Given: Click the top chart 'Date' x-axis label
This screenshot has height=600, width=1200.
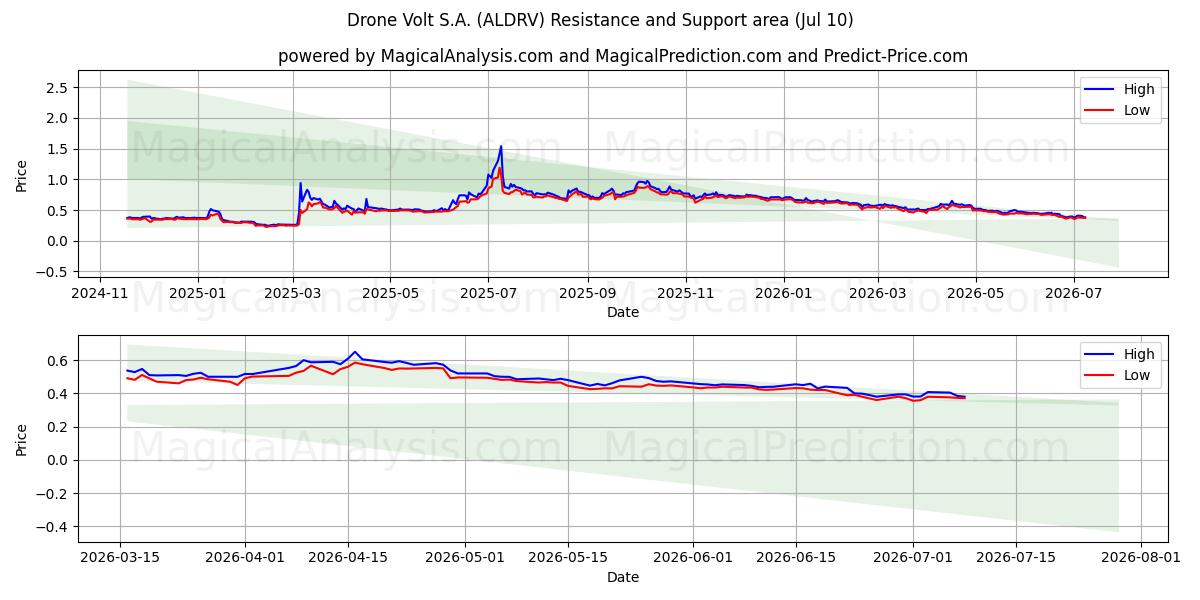Looking at the screenshot, I should [623, 313].
